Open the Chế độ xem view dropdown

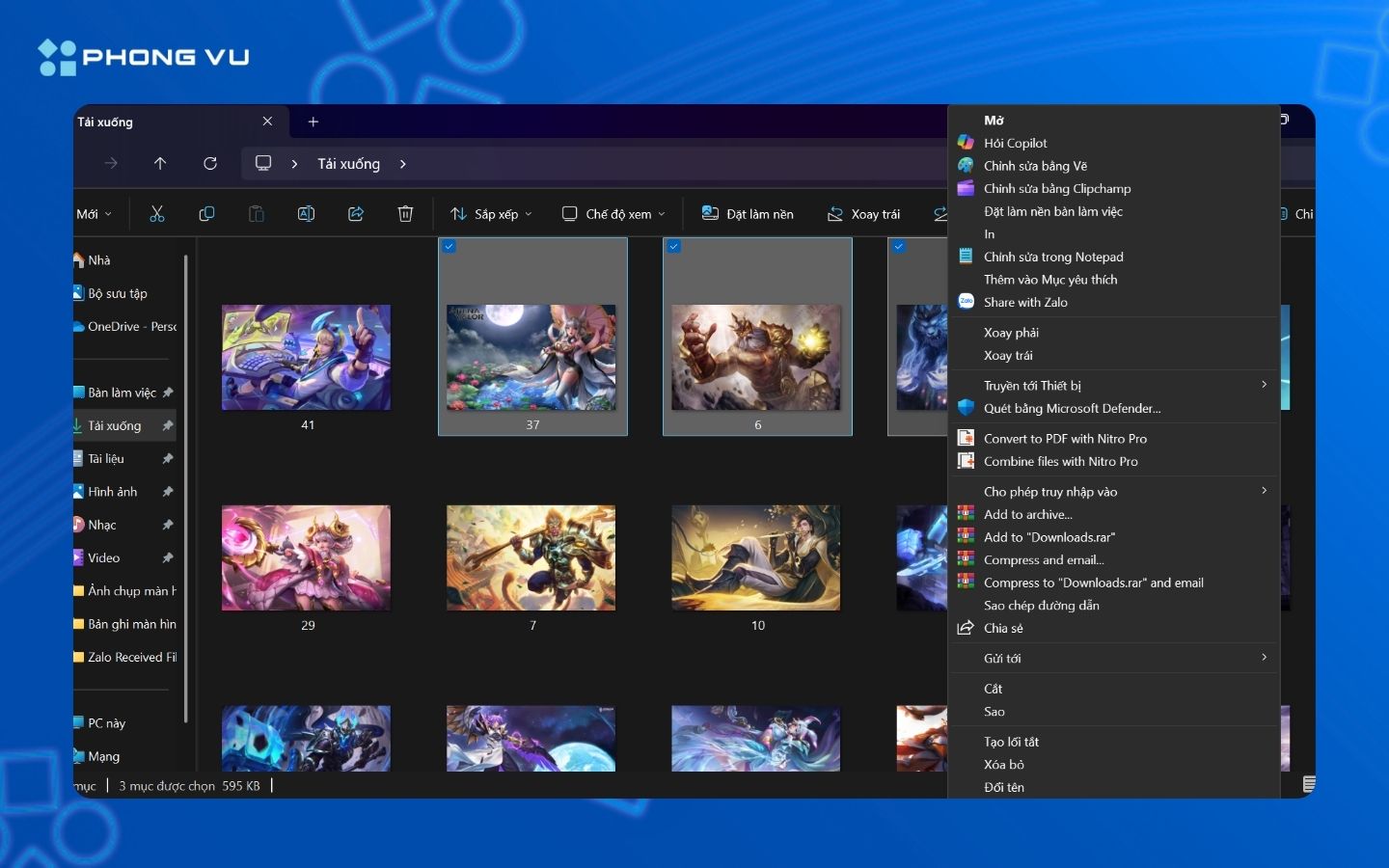(x=613, y=214)
